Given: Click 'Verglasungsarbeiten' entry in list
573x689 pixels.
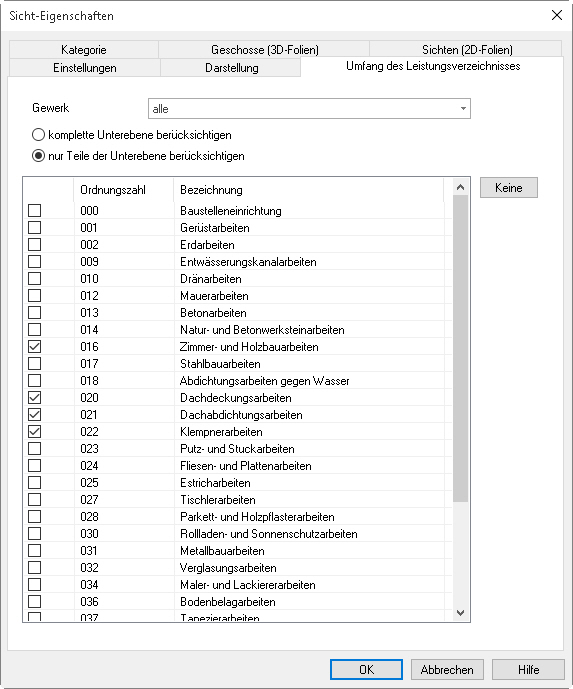Looking at the screenshot, I should pyautogui.click(x=228, y=567).
